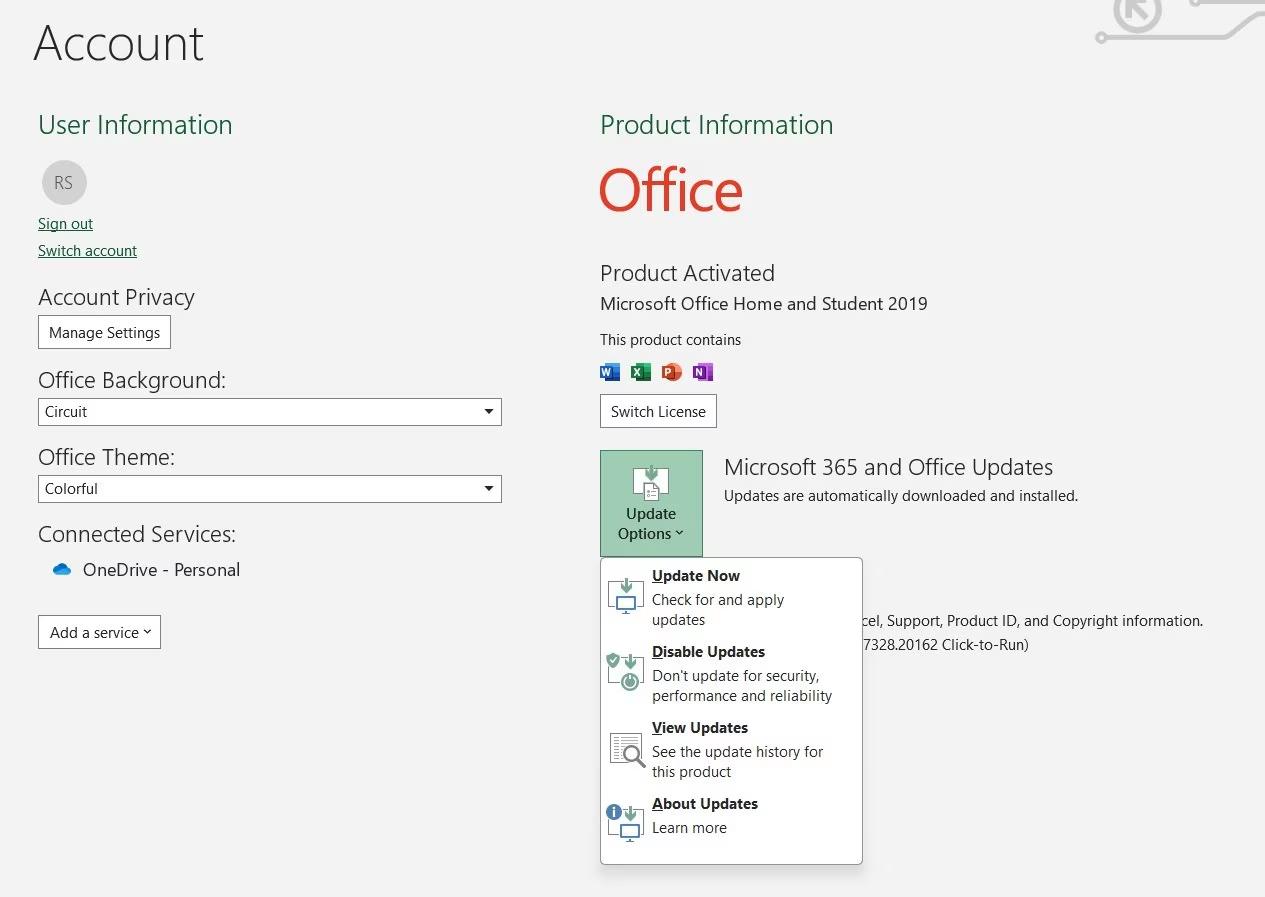Click the OneDrive cloud icon
The height and width of the screenshot is (897, 1265).
click(62, 570)
